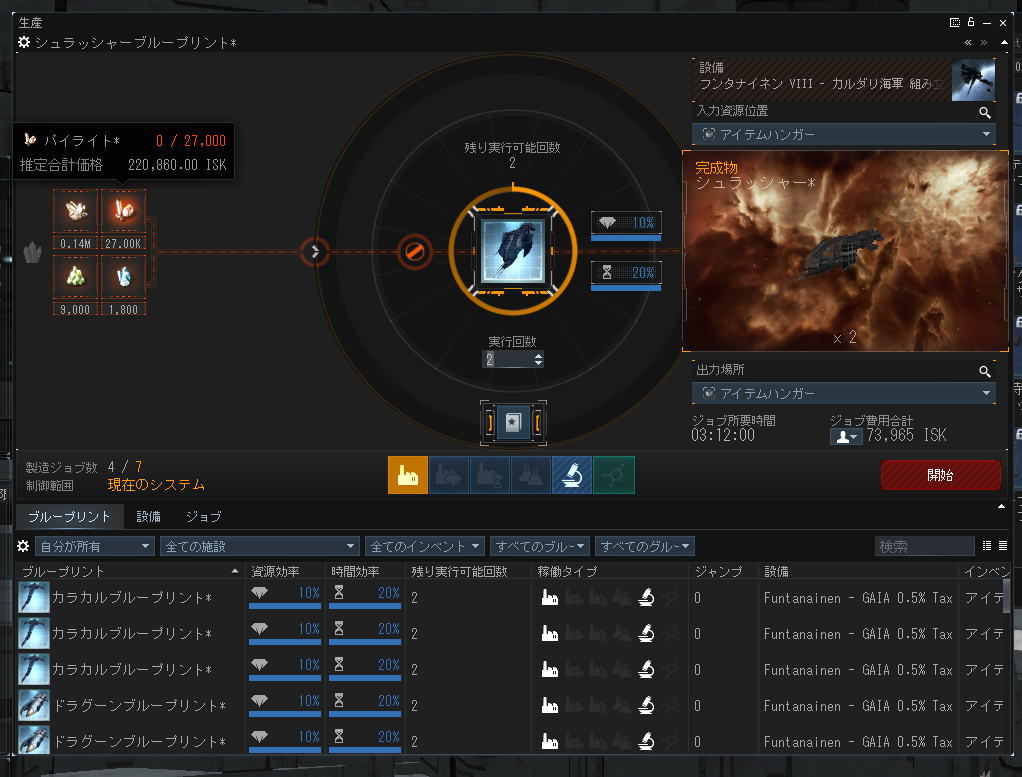Collapse the blueprint list panel triangle
The width and height of the screenshot is (1022, 777).
point(1001,506)
